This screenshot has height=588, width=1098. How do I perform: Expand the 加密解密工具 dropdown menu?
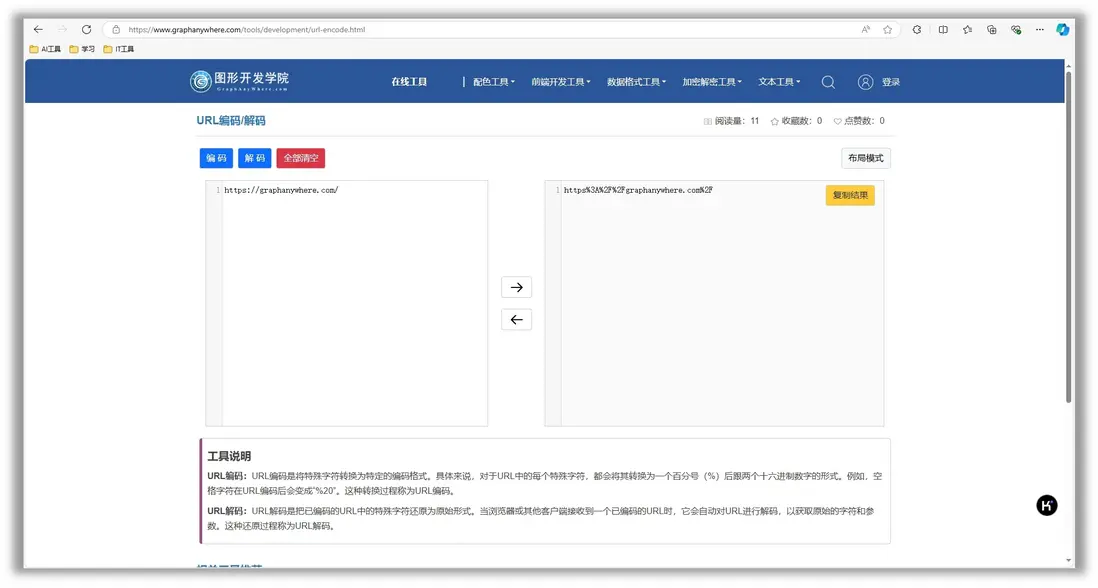[x=712, y=82]
